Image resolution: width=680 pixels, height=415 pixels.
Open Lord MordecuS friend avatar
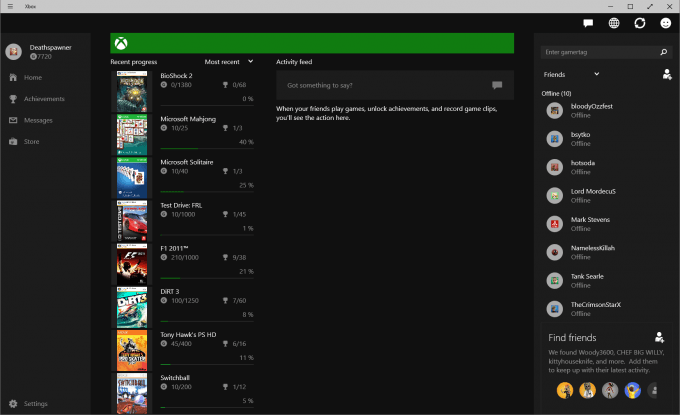tap(554, 196)
